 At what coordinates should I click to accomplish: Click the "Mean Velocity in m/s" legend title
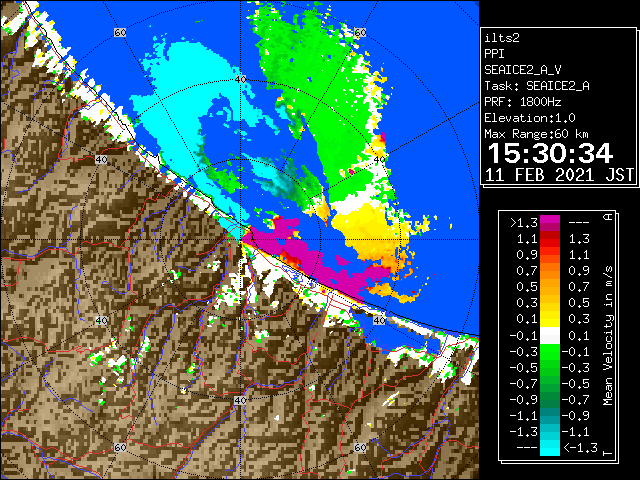608,336
